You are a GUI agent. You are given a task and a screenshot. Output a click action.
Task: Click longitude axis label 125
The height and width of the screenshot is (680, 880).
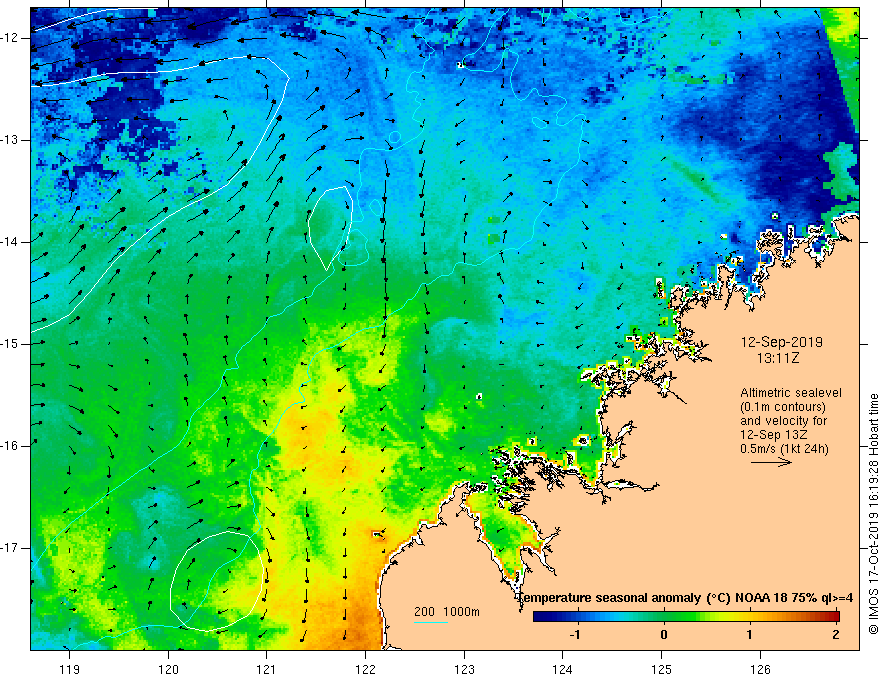[x=662, y=669]
